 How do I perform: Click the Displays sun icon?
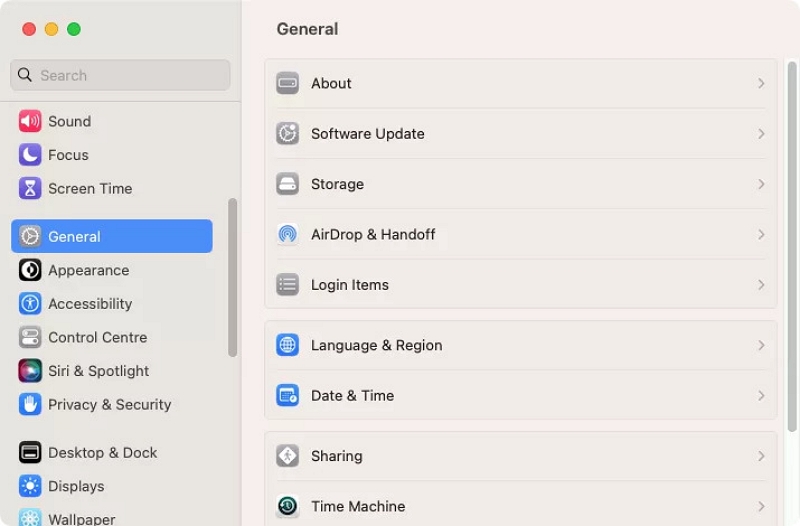click(30, 486)
